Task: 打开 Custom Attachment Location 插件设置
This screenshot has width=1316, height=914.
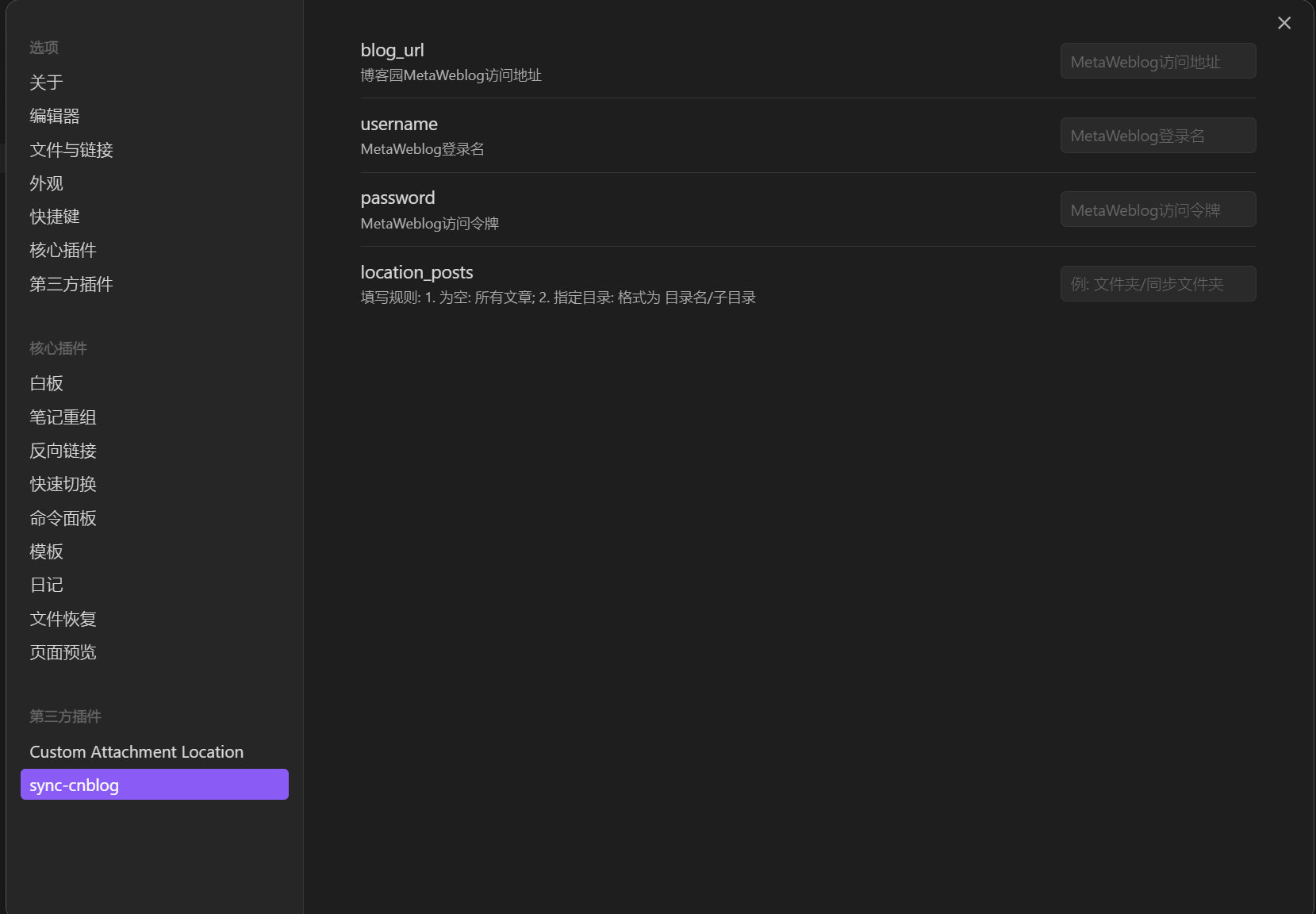Action: pos(136,751)
